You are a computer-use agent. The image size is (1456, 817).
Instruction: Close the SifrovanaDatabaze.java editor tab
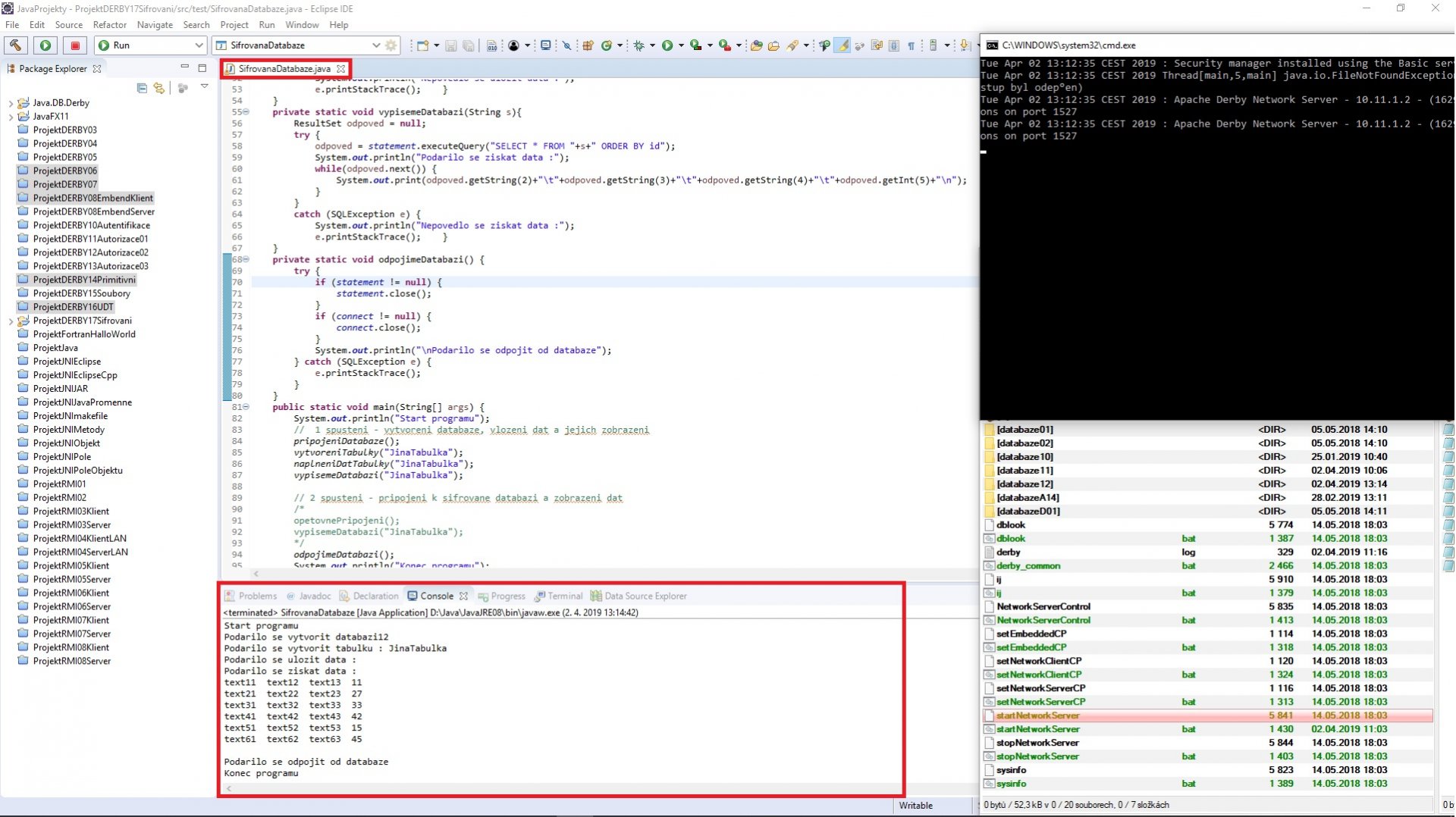[x=341, y=69]
